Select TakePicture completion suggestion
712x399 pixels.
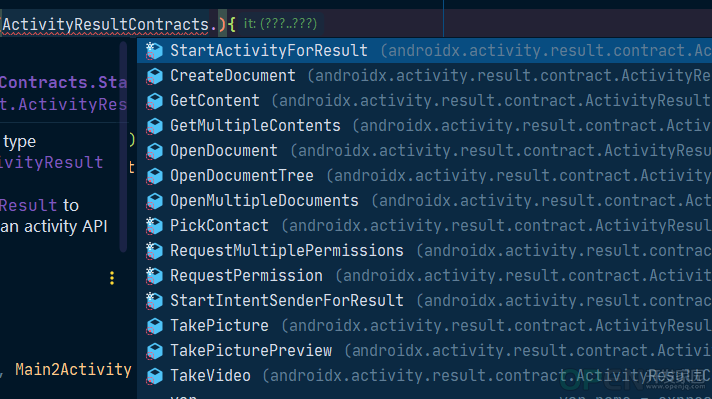425,325
